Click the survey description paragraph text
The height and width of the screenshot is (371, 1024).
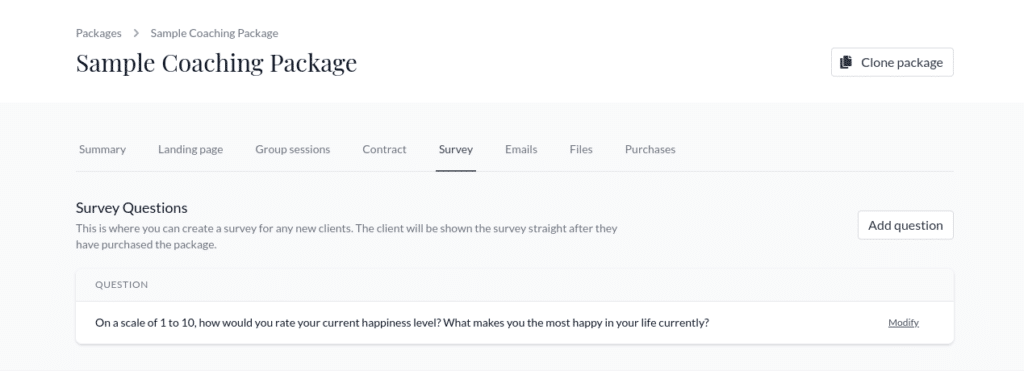click(x=346, y=237)
